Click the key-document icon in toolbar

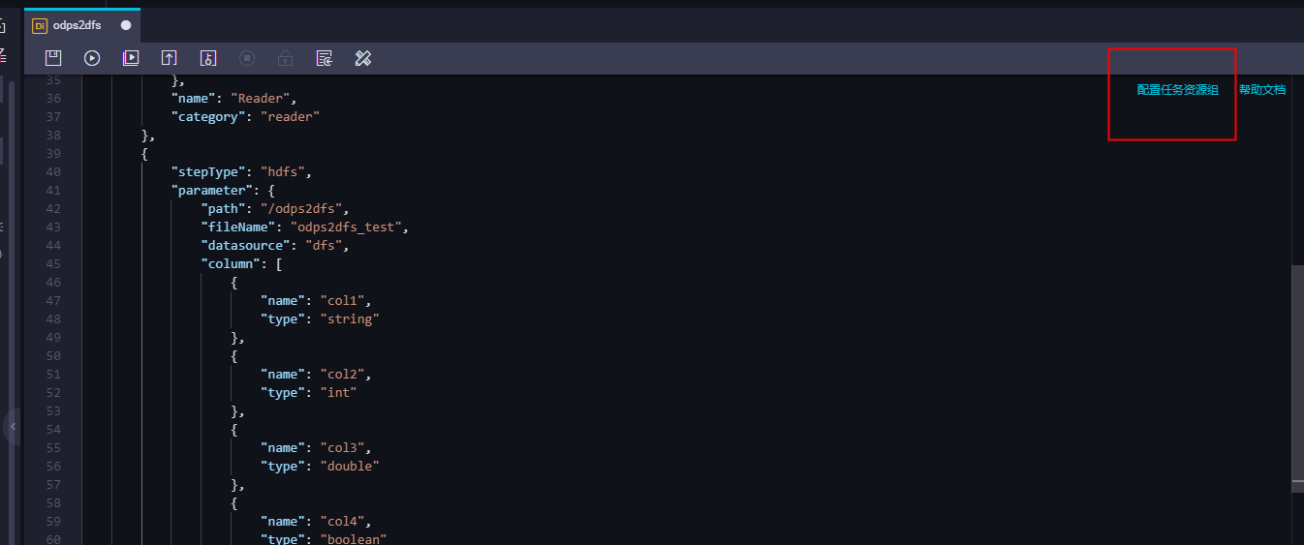(x=208, y=58)
